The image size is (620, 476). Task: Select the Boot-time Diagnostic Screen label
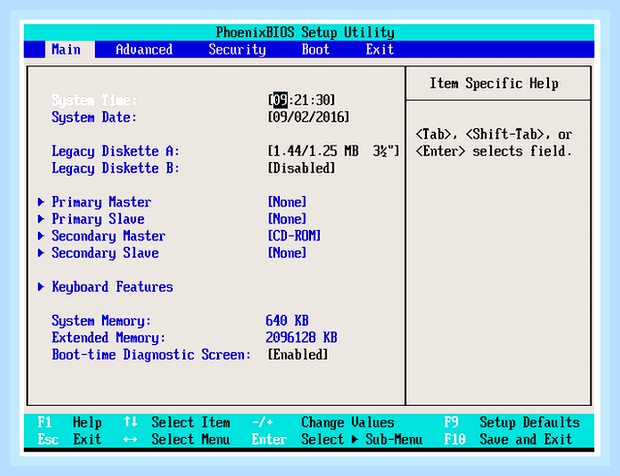[x=151, y=355]
